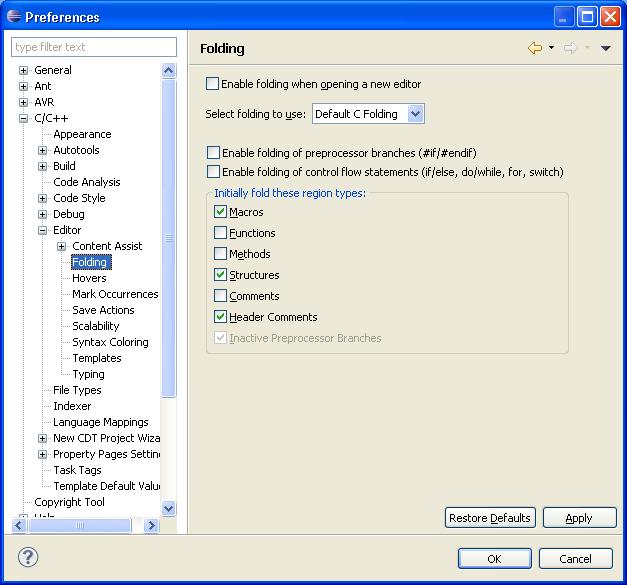Click tree scrollbar down arrow
This screenshot has width=627, height=585.
point(168,509)
